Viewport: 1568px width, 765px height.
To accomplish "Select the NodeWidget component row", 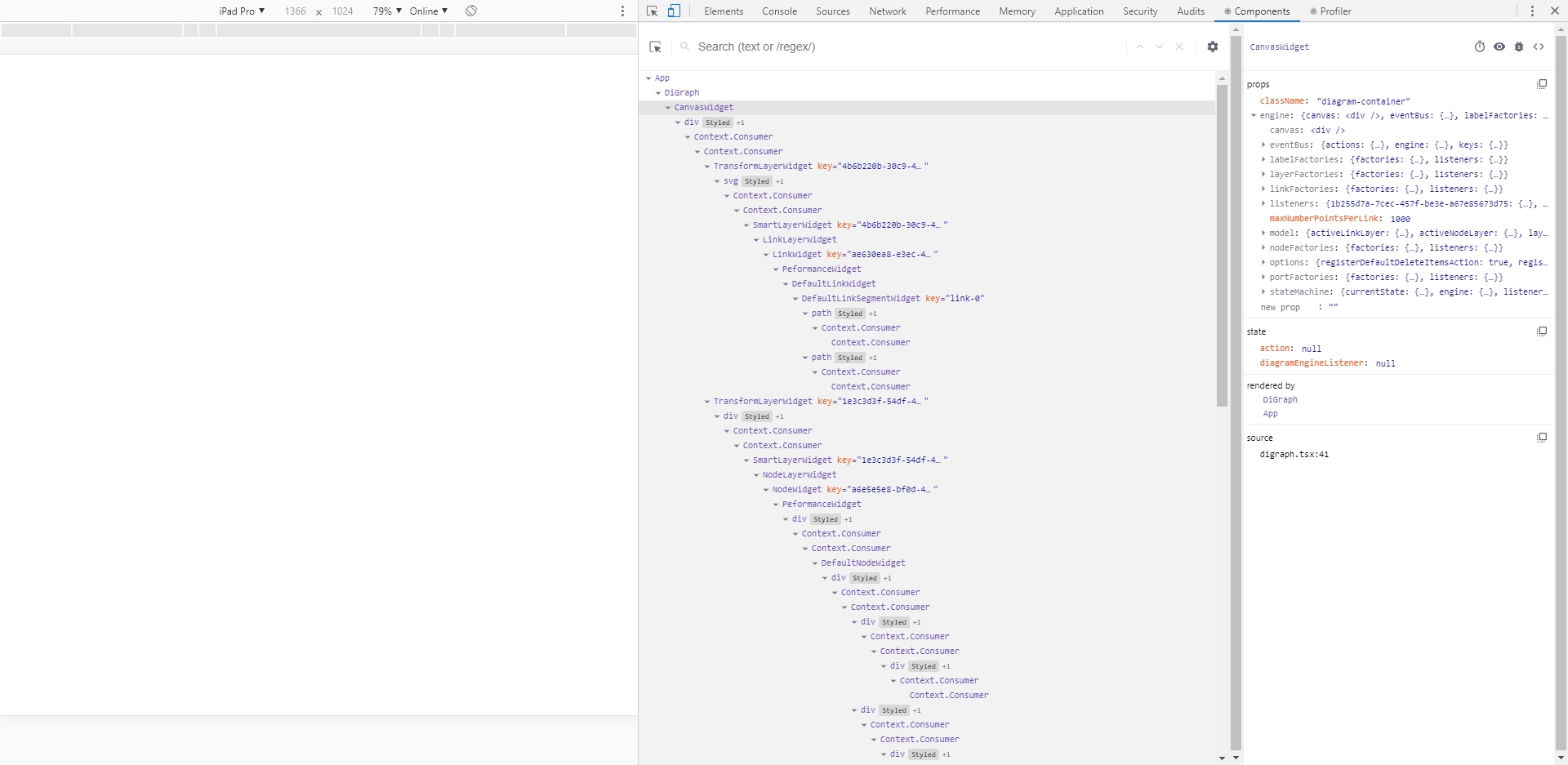I will tap(855, 490).
